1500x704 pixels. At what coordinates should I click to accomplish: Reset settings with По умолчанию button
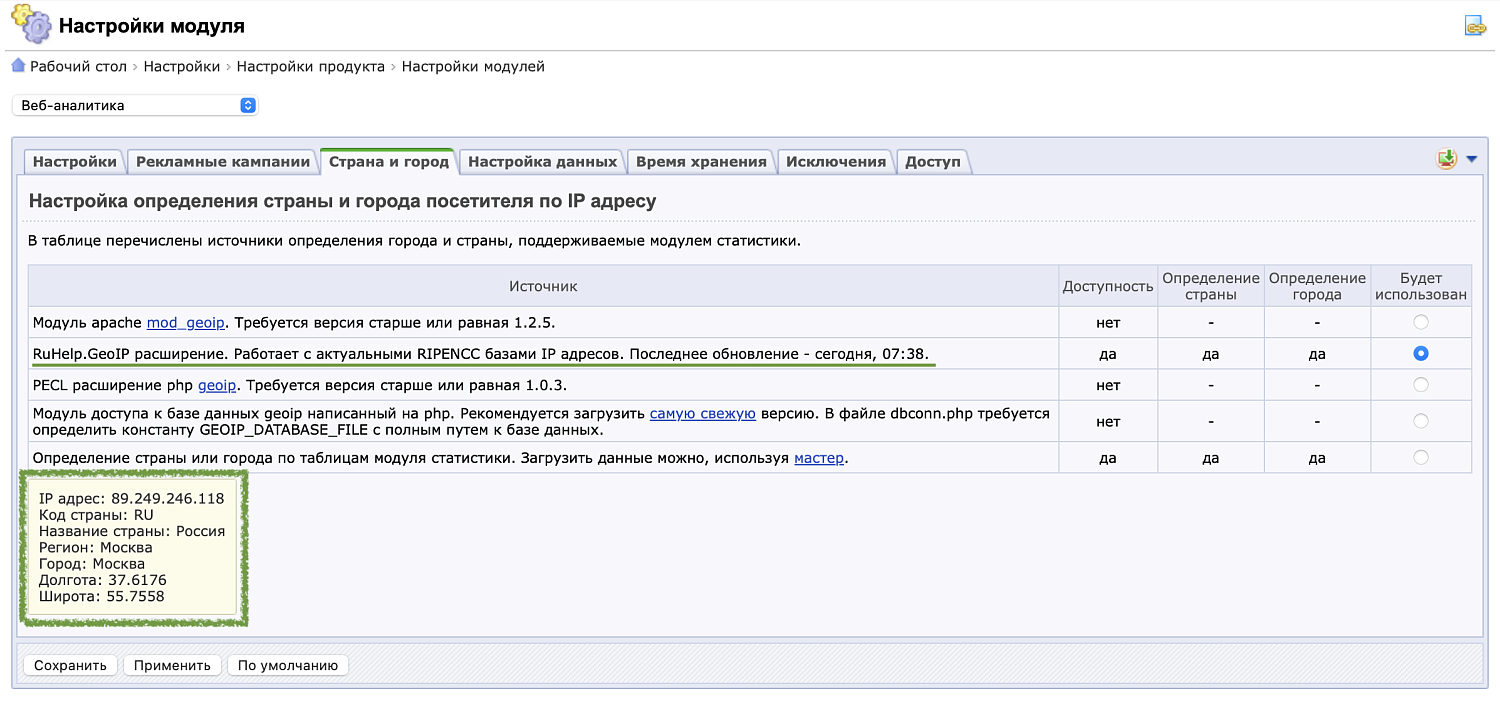pos(287,665)
